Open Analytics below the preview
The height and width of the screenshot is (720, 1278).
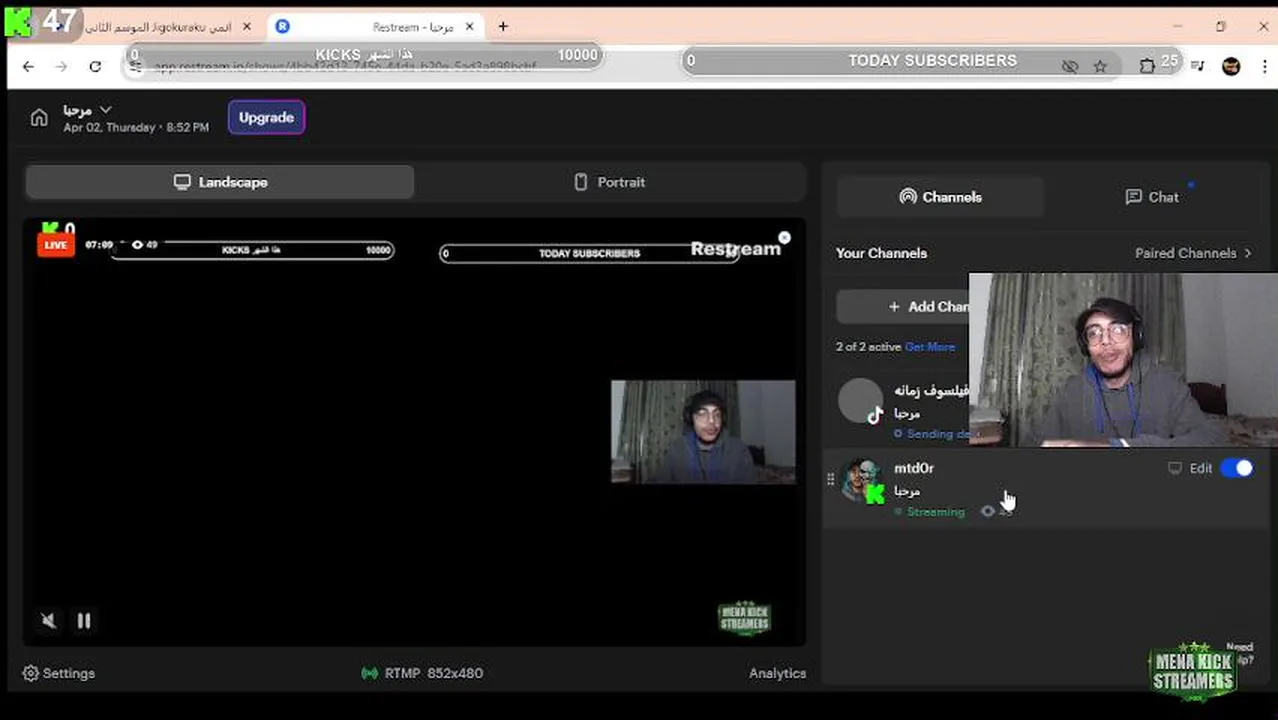click(777, 673)
